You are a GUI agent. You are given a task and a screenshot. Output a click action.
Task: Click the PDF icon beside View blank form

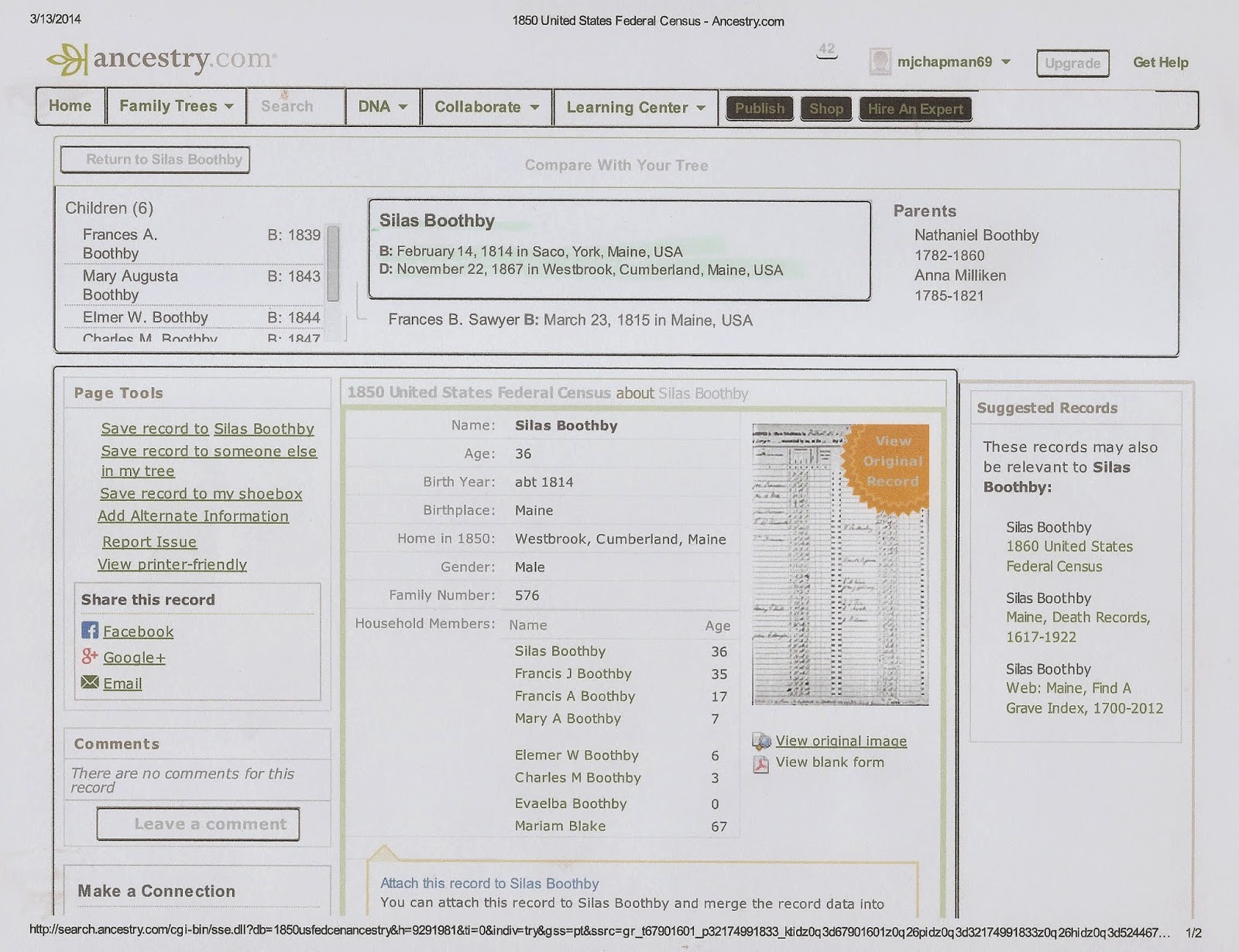761,763
